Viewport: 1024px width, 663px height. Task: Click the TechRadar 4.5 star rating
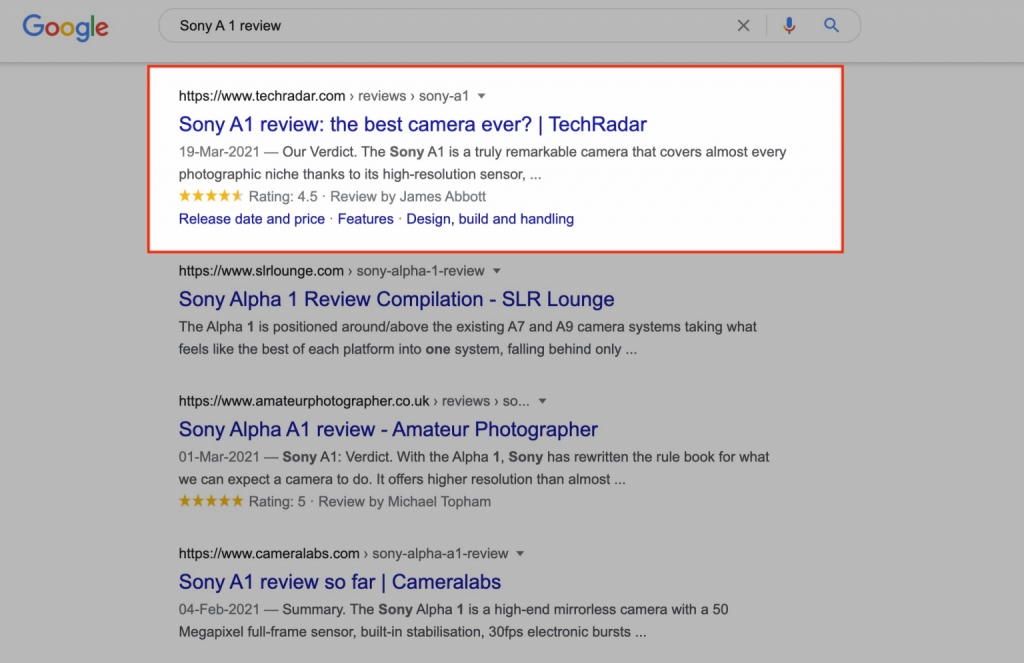pyautogui.click(x=210, y=197)
